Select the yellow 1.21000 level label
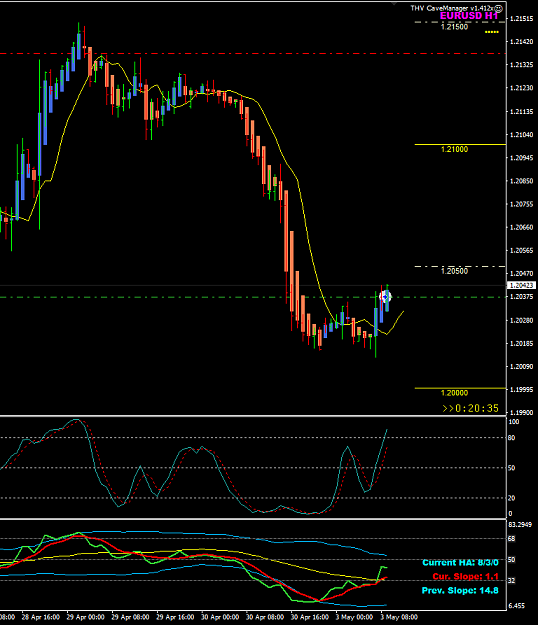This screenshot has width=538, height=625. click(454, 149)
